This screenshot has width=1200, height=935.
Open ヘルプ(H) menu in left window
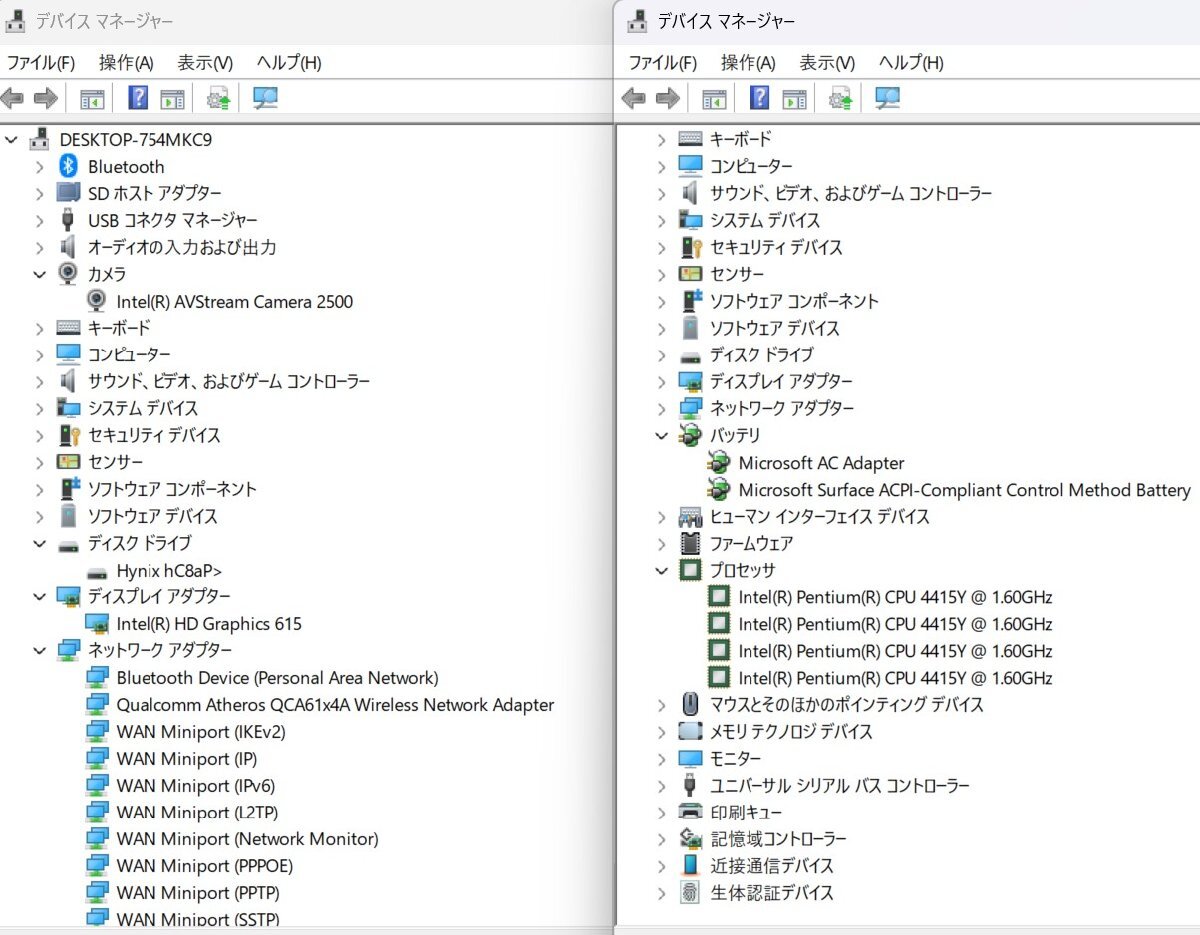pos(289,62)
